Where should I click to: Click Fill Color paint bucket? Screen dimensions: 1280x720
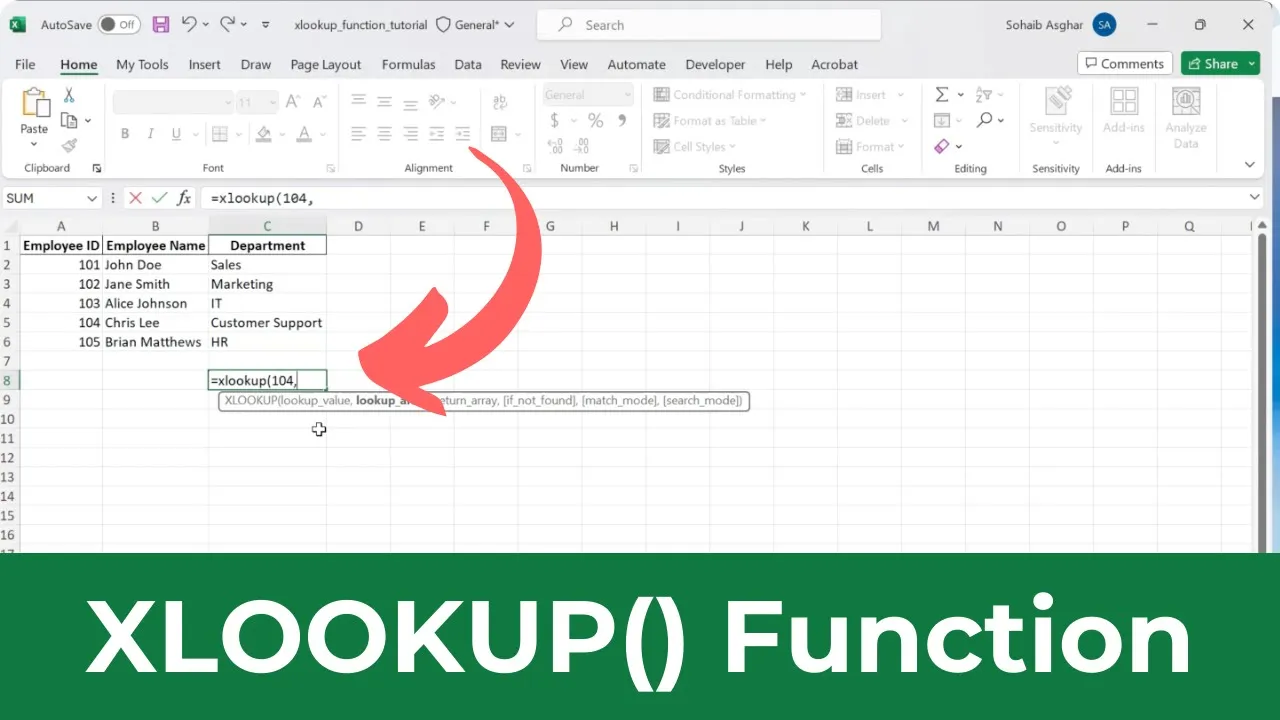pos(264,134)
